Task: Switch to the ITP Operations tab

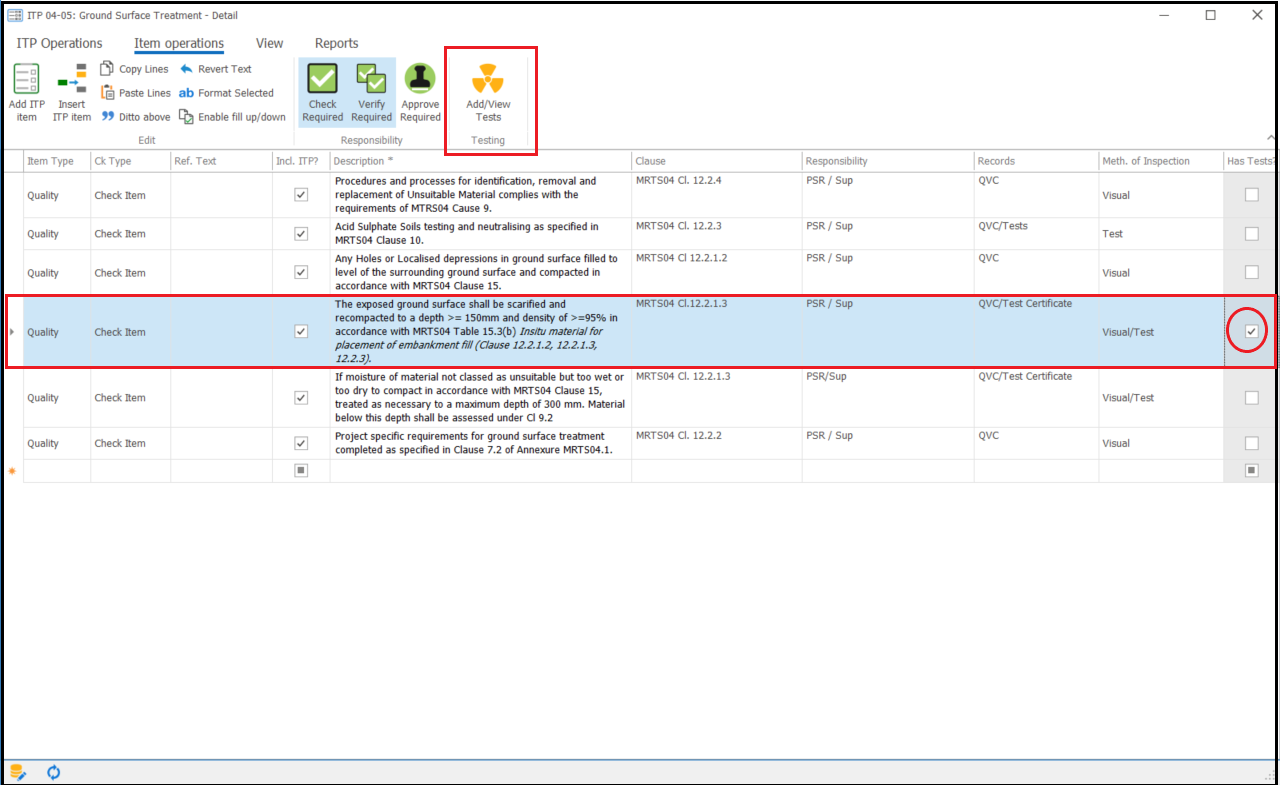Action: point(60,43)
